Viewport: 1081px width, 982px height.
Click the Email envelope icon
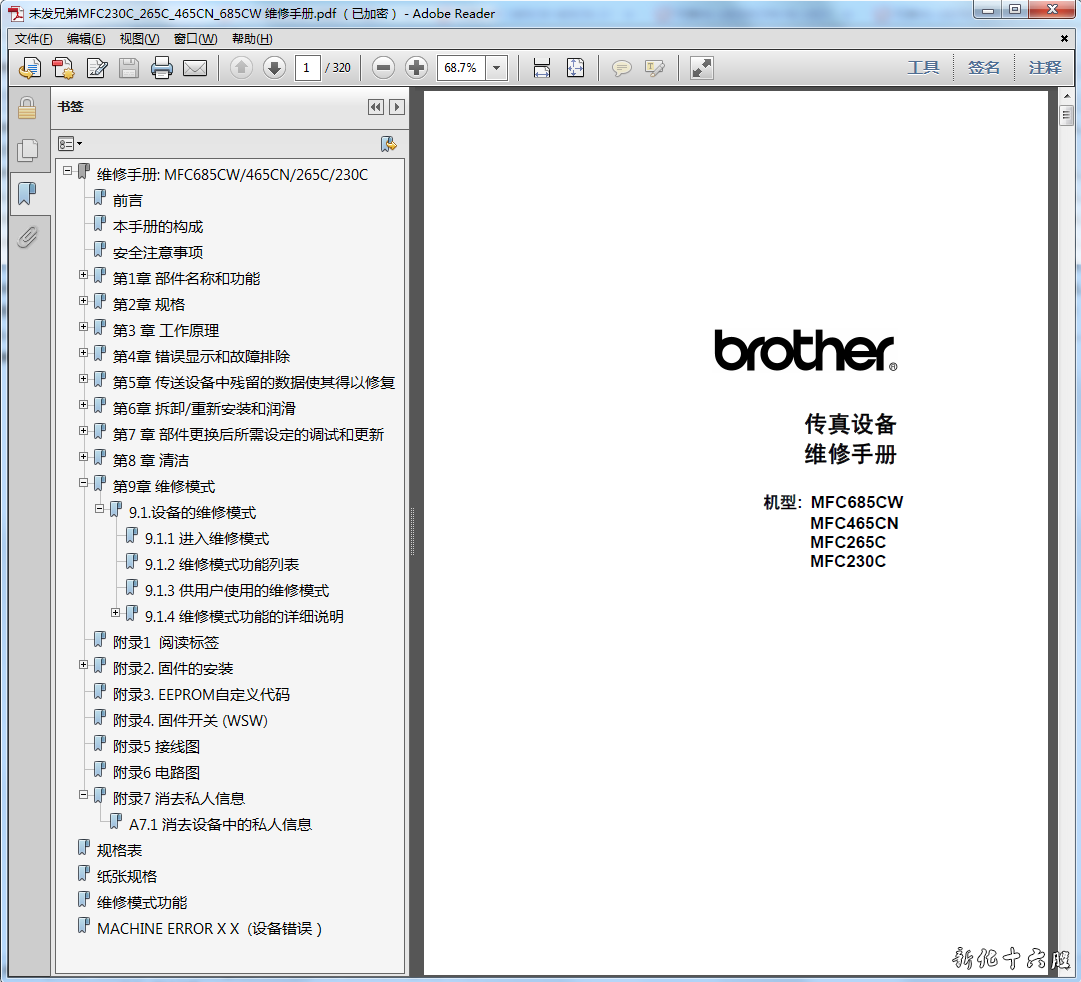[x=194, y=68]
